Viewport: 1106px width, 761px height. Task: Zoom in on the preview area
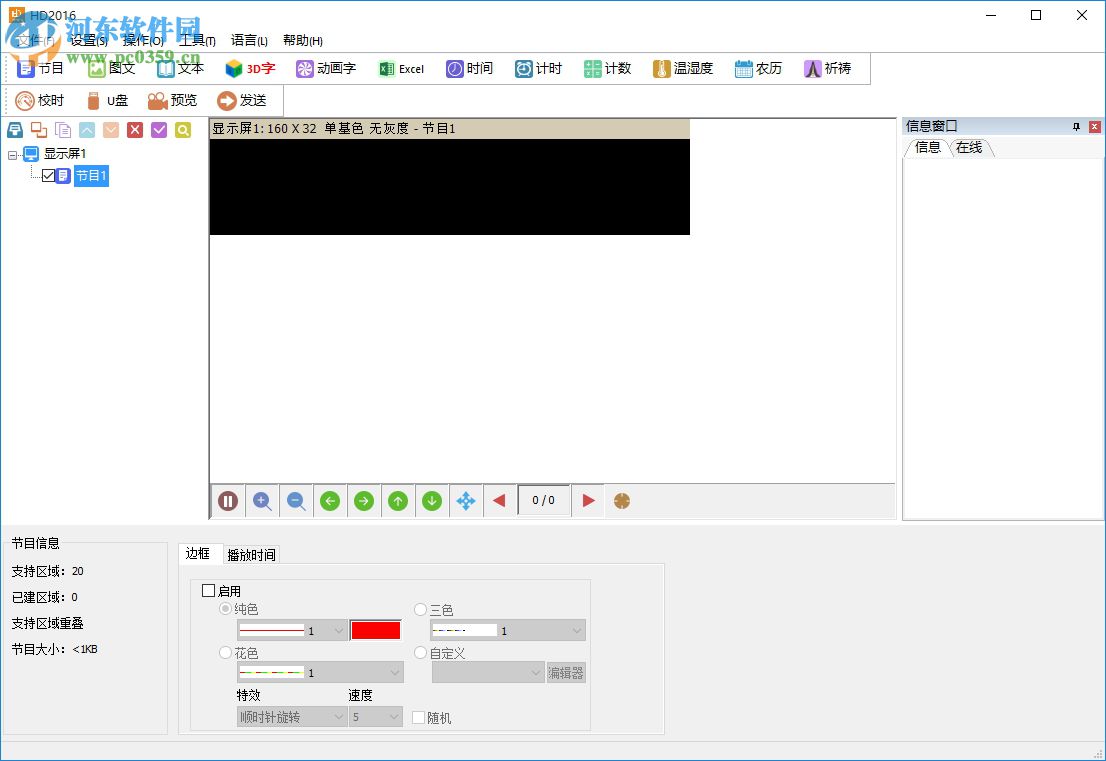click(x=262, y=501)
